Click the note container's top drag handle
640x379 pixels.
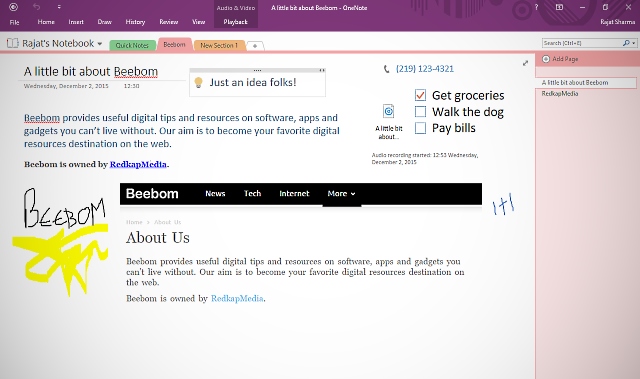pyautogui.click(x=257, y=70)
